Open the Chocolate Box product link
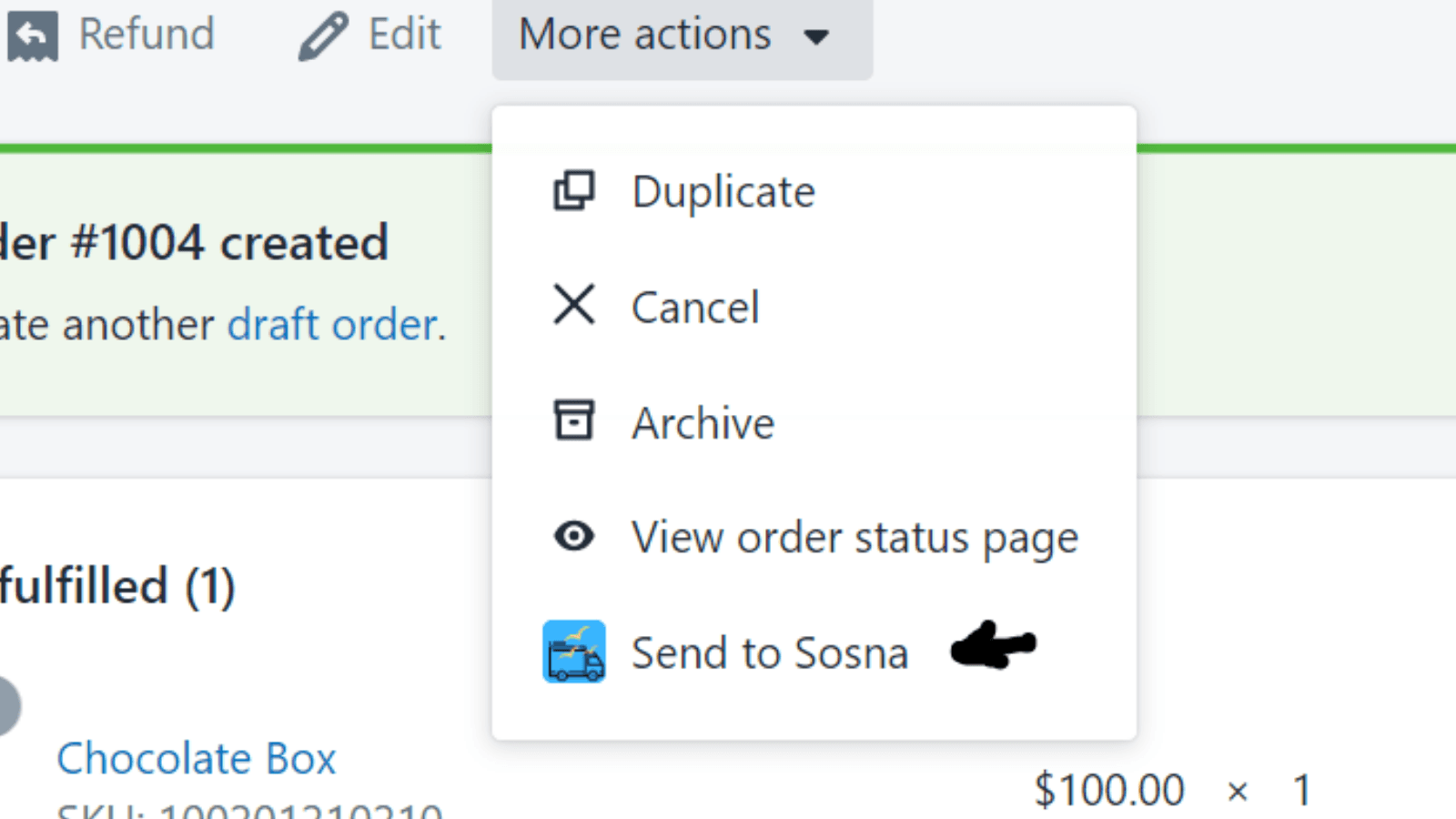Viewport: 1456px width, 819px height. point(197,756)
